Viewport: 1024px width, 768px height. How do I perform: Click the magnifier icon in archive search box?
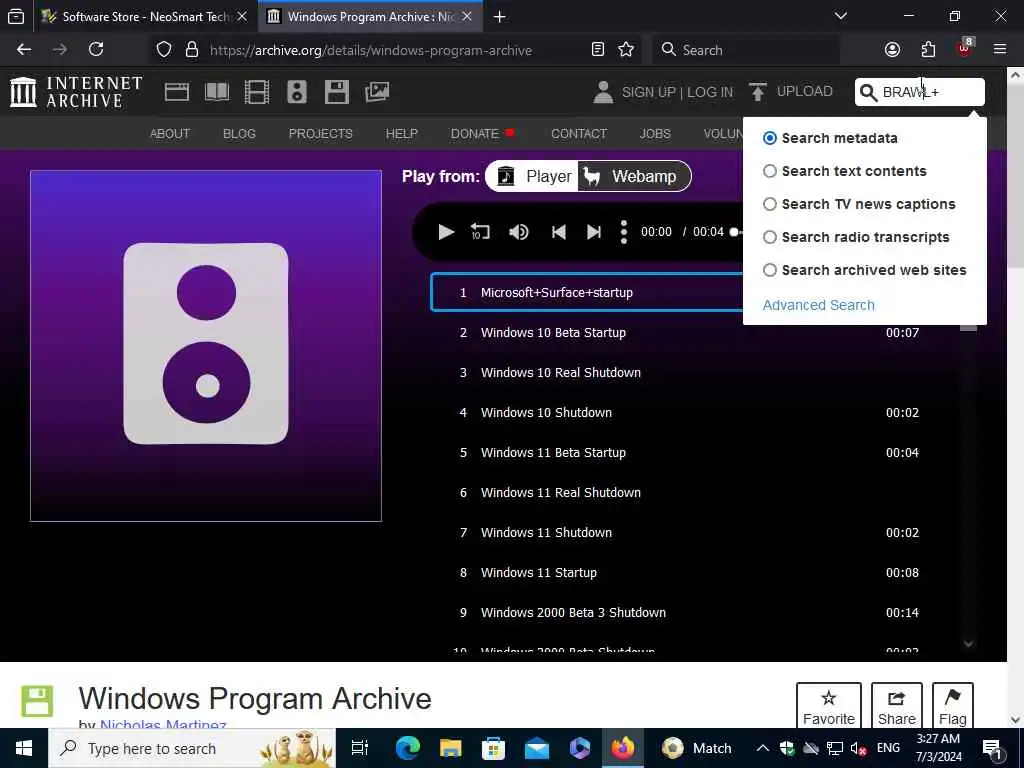[x=868, y=93]
